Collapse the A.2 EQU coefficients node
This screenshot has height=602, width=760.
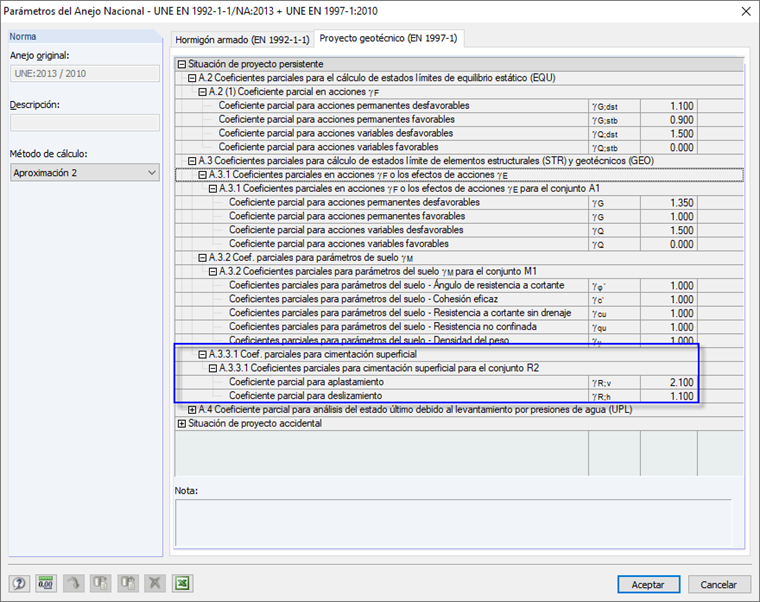(x=192, y=78)
